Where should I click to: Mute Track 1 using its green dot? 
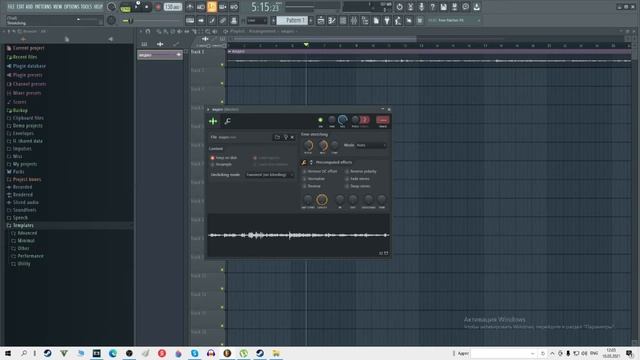222,64
